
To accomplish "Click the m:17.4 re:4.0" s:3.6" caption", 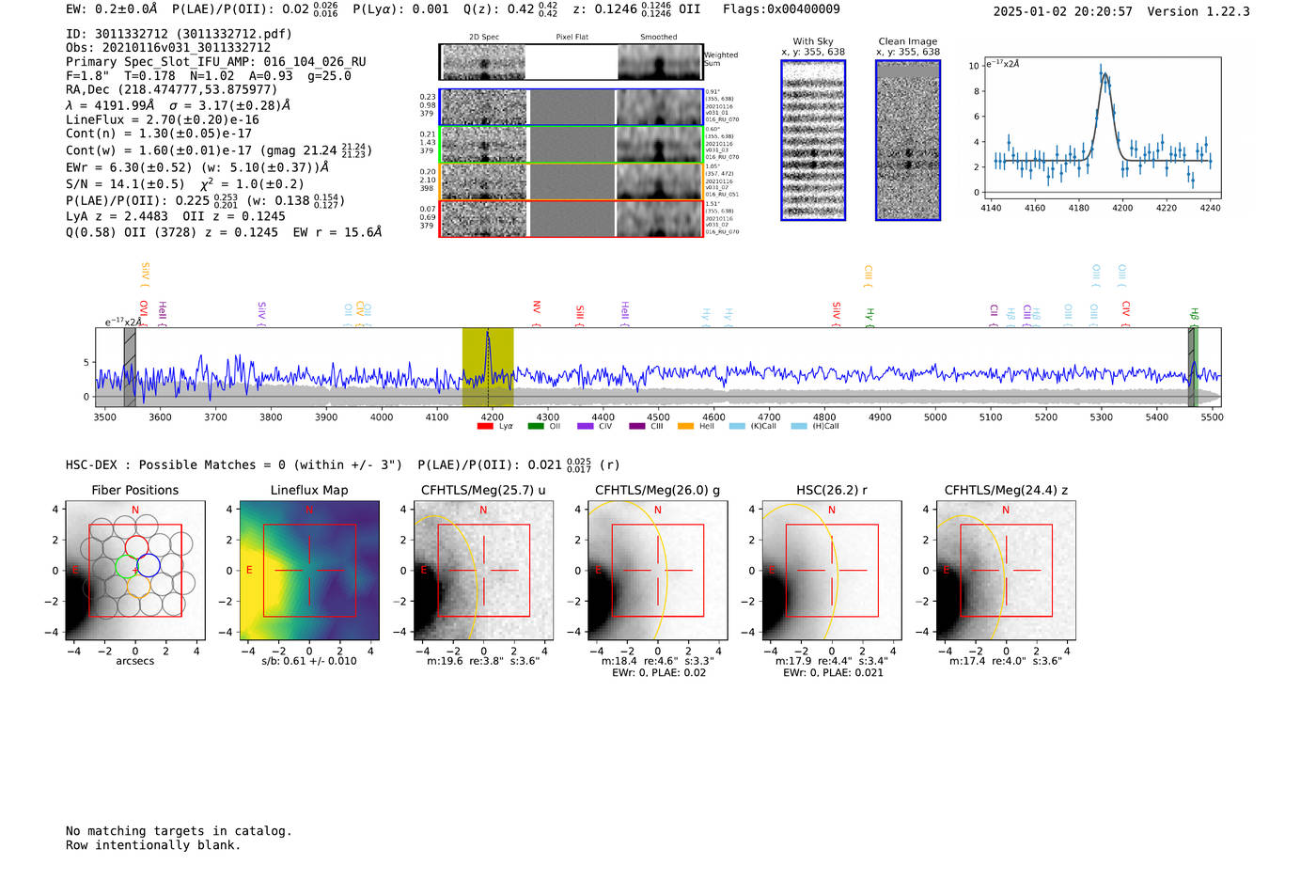I will point(1006,661).
